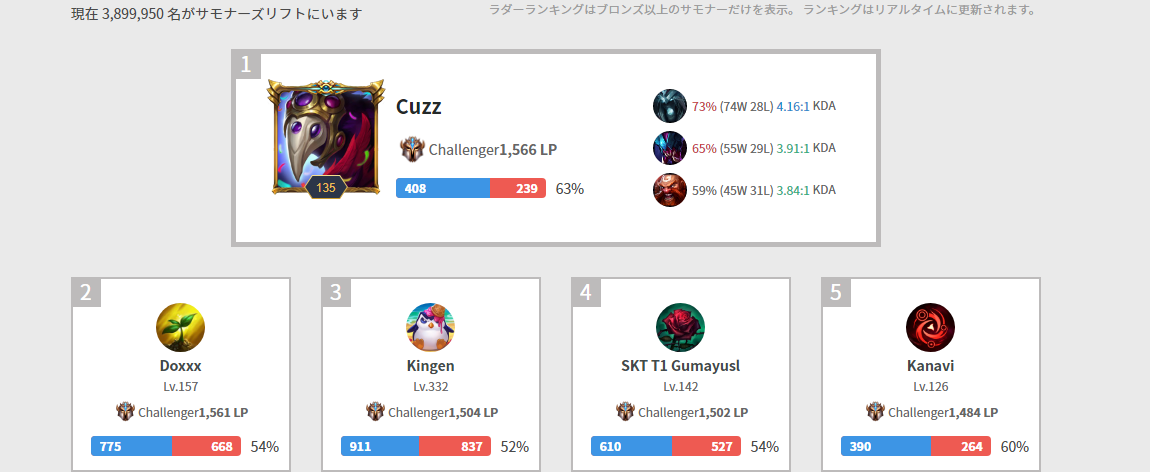
Task: Click SKT T1 Gumayusl's rose profile icon
Action: click(x=681, y=328)
